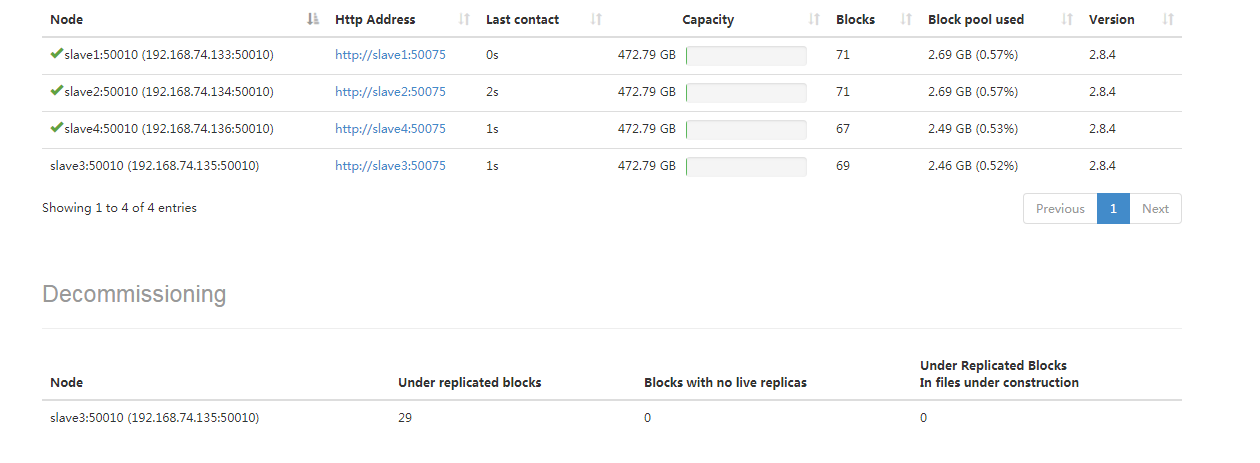Select slave3 node in Decommissioning table

point(154,418)
